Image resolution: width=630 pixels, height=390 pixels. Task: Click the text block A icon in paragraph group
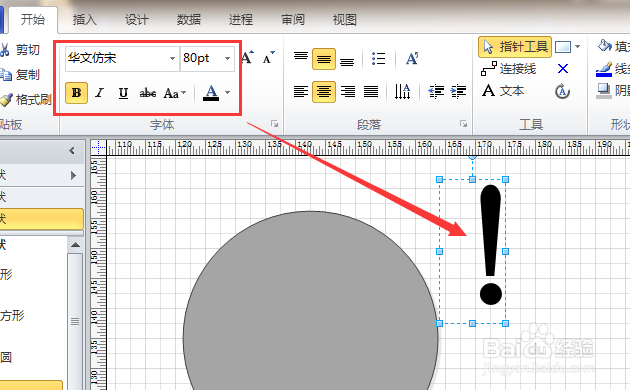coord(412,59)
